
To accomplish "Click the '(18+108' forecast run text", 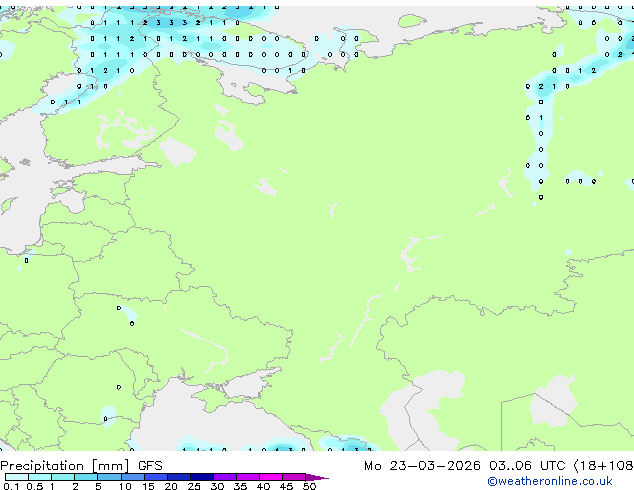I will pos(604,466).
